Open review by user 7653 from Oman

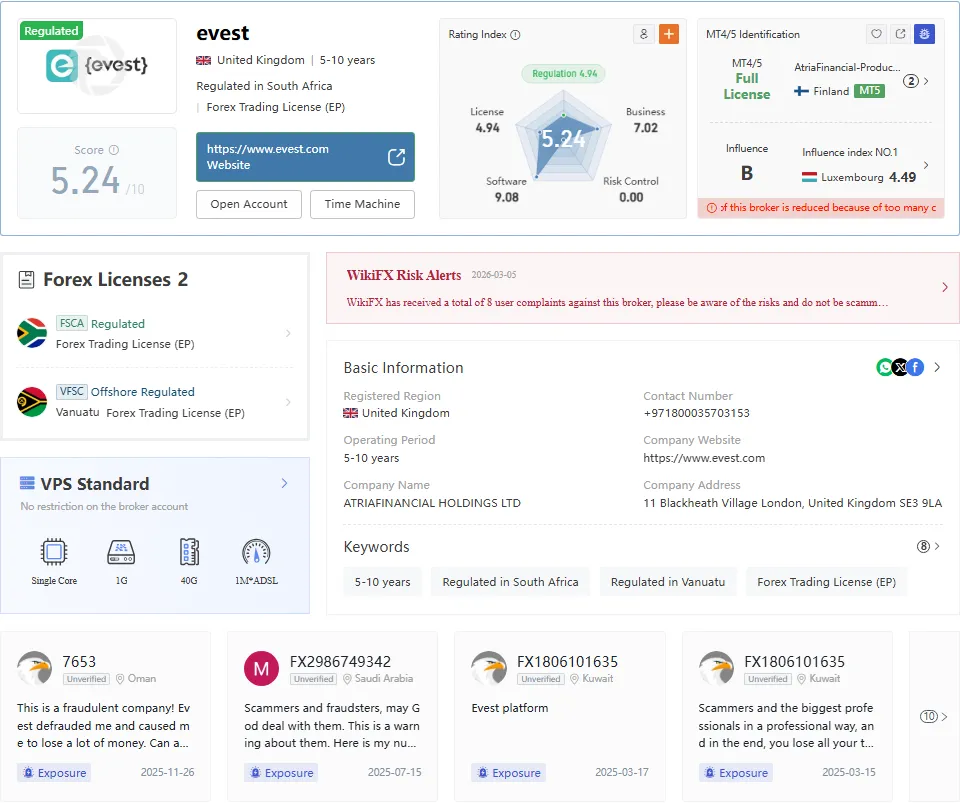[x=104, y=725]
